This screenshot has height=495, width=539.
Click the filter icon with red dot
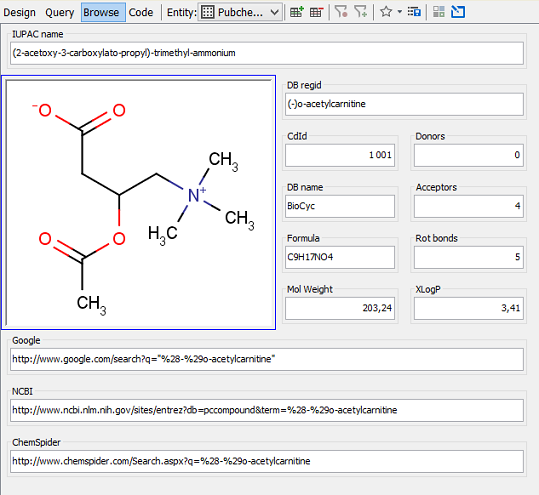pyautogui.click(x=341, y=12)
